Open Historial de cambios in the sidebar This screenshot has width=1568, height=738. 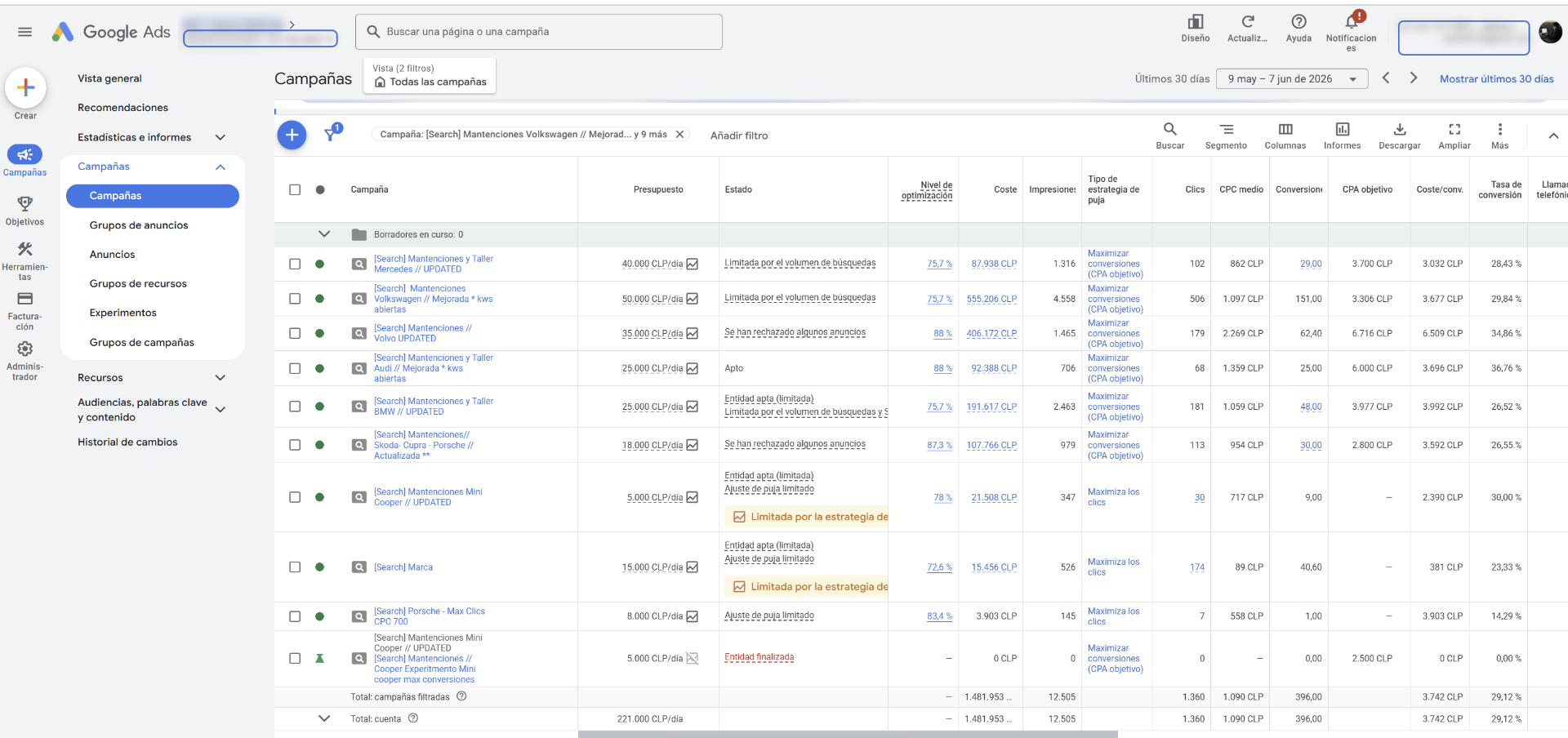click(x=127, y=442)
